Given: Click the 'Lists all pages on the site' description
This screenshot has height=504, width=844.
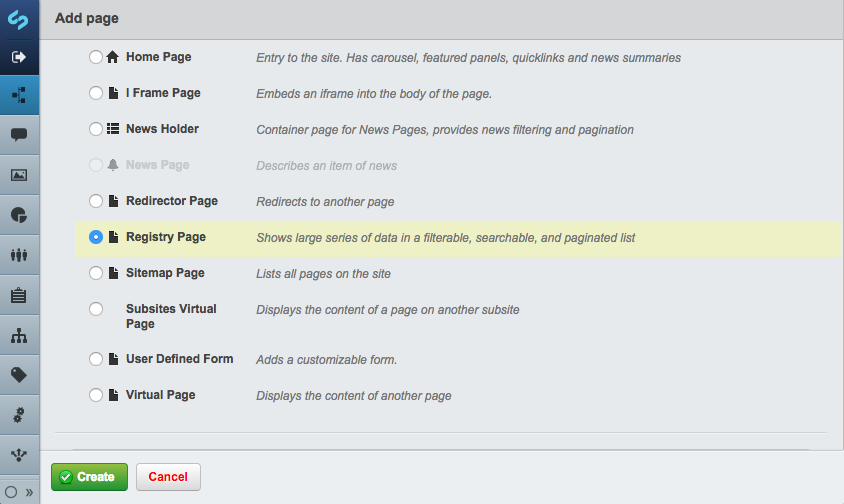Looking at the screenshot, I should click(x=323, y=274).
